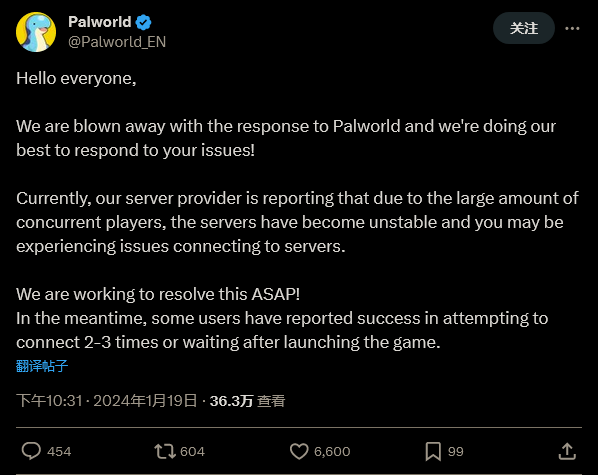Click the tweet text about unstable servers
Viewport: 598px width, 475px height.
[297, 222]
